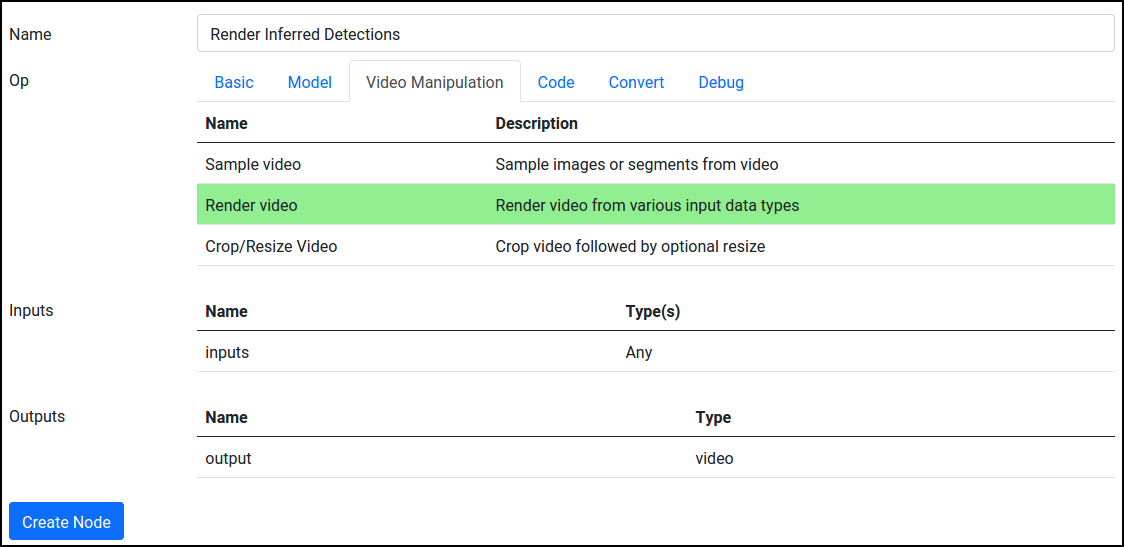The image size is (1124, 547).
Task: Switch to the Code tab
Action: click(556, 82)
